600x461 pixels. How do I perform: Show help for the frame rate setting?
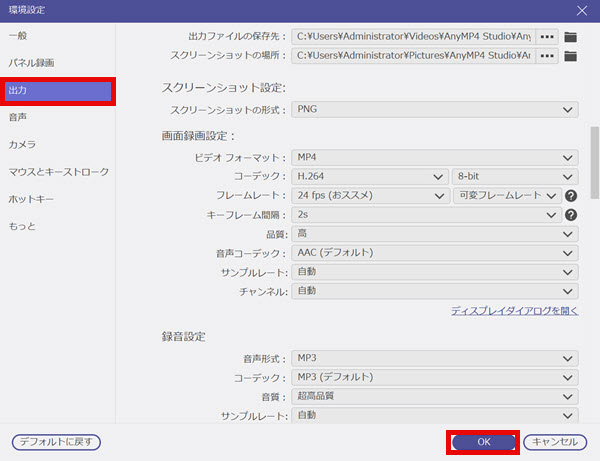pos(571,196)
